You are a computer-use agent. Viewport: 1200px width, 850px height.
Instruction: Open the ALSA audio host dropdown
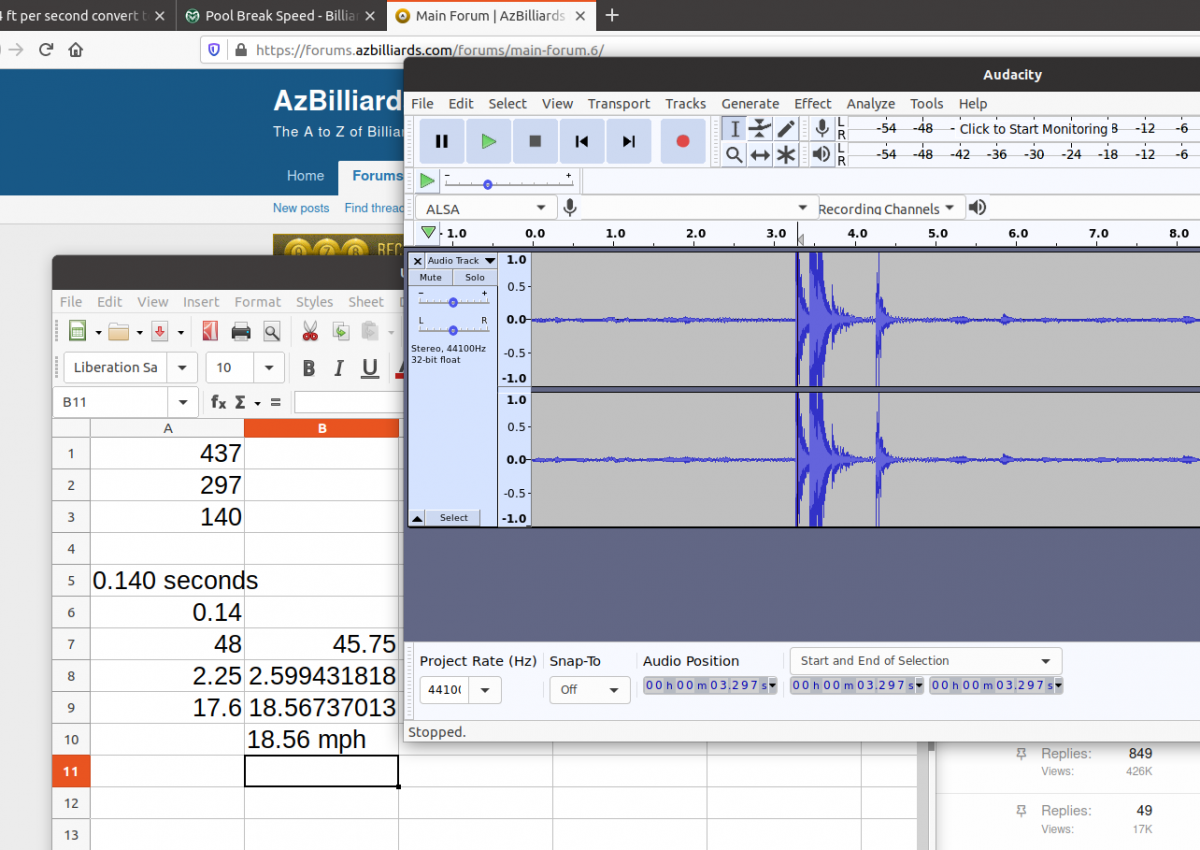tap(487, 208)
